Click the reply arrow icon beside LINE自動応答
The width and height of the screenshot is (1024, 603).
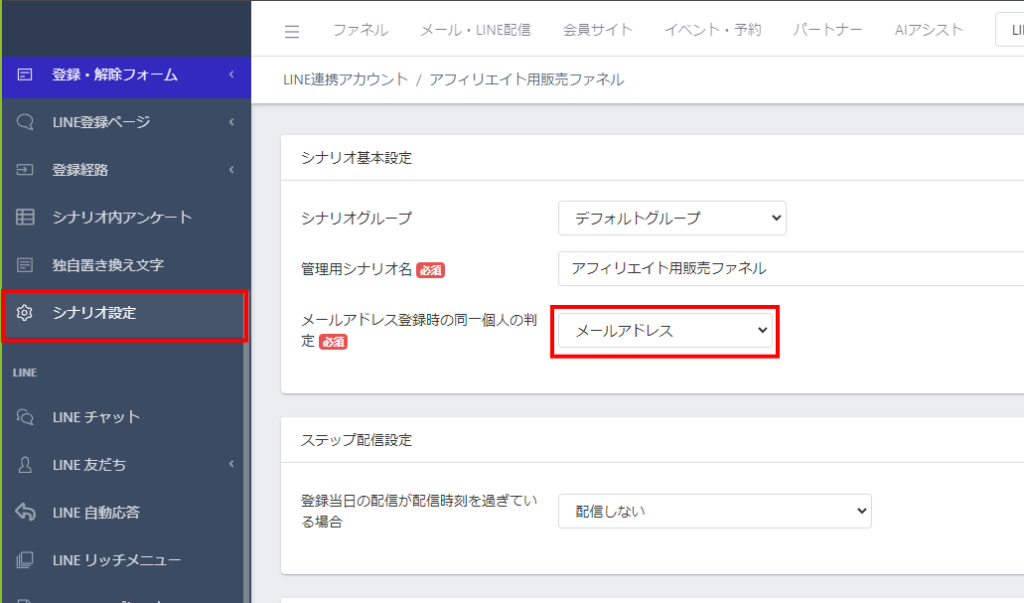tap(26, 512)
